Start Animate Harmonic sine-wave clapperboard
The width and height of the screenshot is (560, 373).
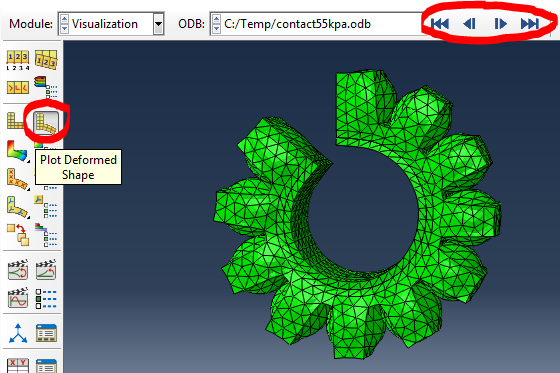[18, 298]
